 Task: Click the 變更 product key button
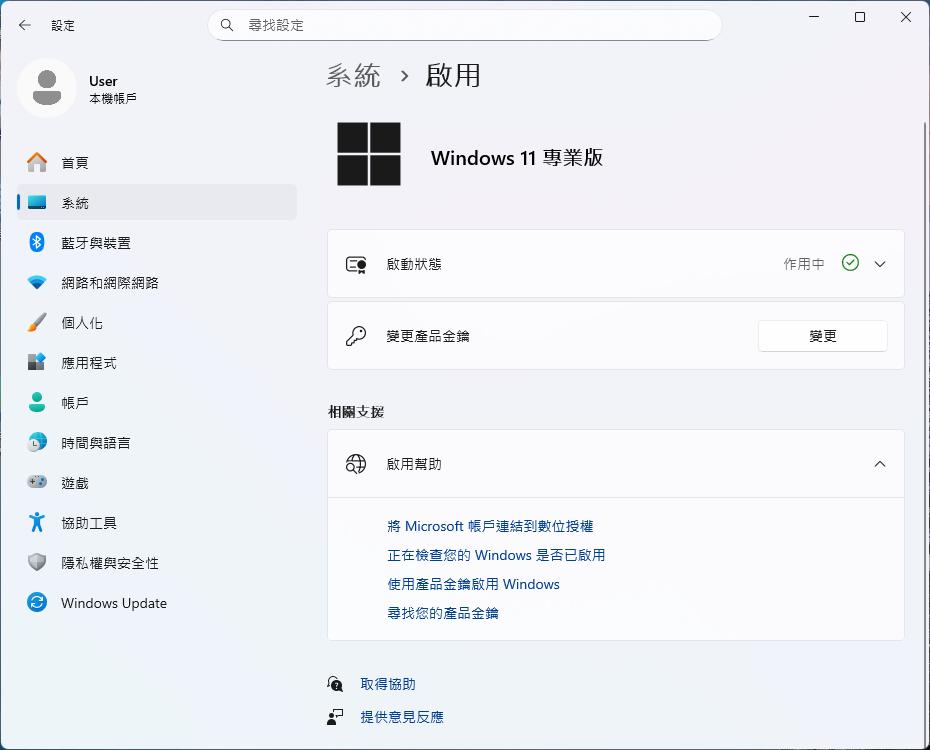click(823, 336)
